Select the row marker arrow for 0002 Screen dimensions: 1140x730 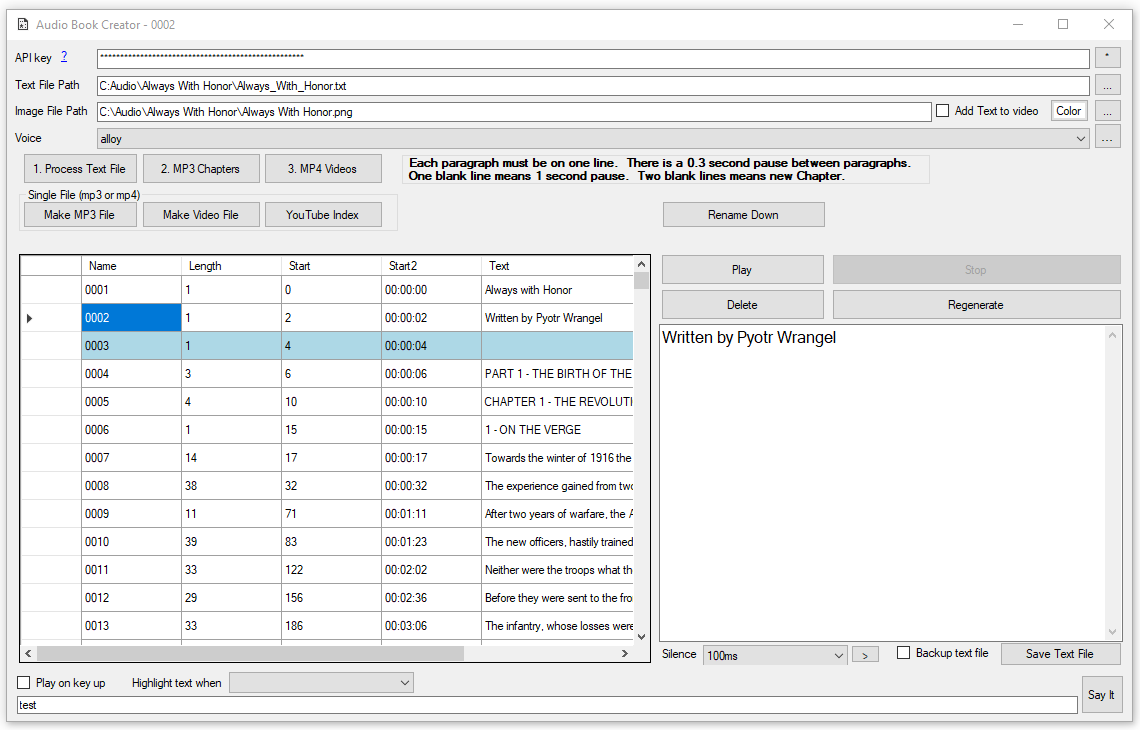pos(29,318)
